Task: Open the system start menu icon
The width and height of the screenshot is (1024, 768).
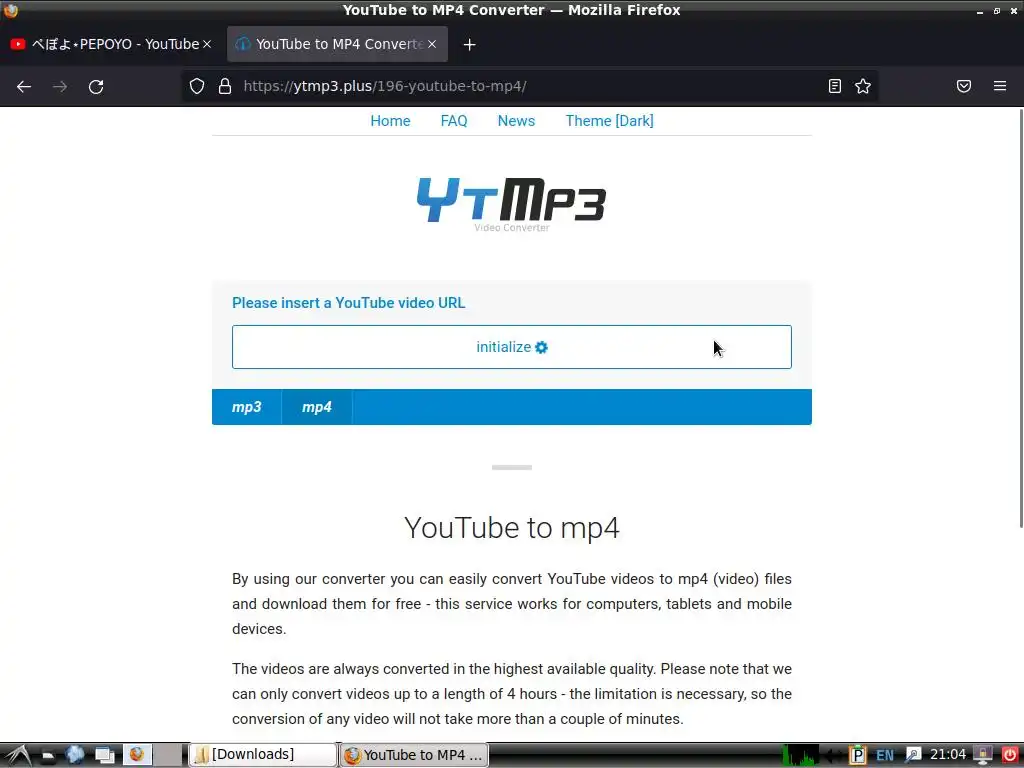Action: [17, 755]
